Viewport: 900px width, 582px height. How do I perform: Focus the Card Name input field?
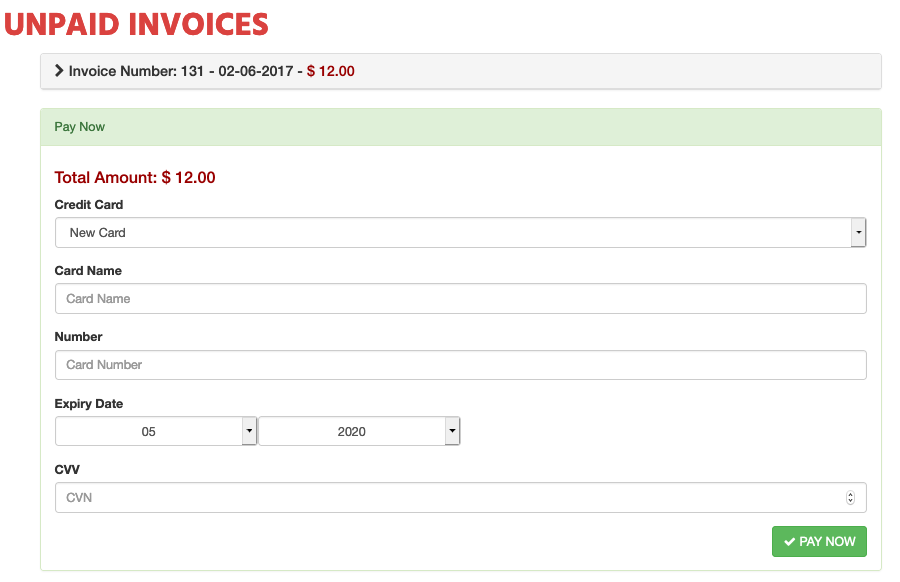pos(460,299)
